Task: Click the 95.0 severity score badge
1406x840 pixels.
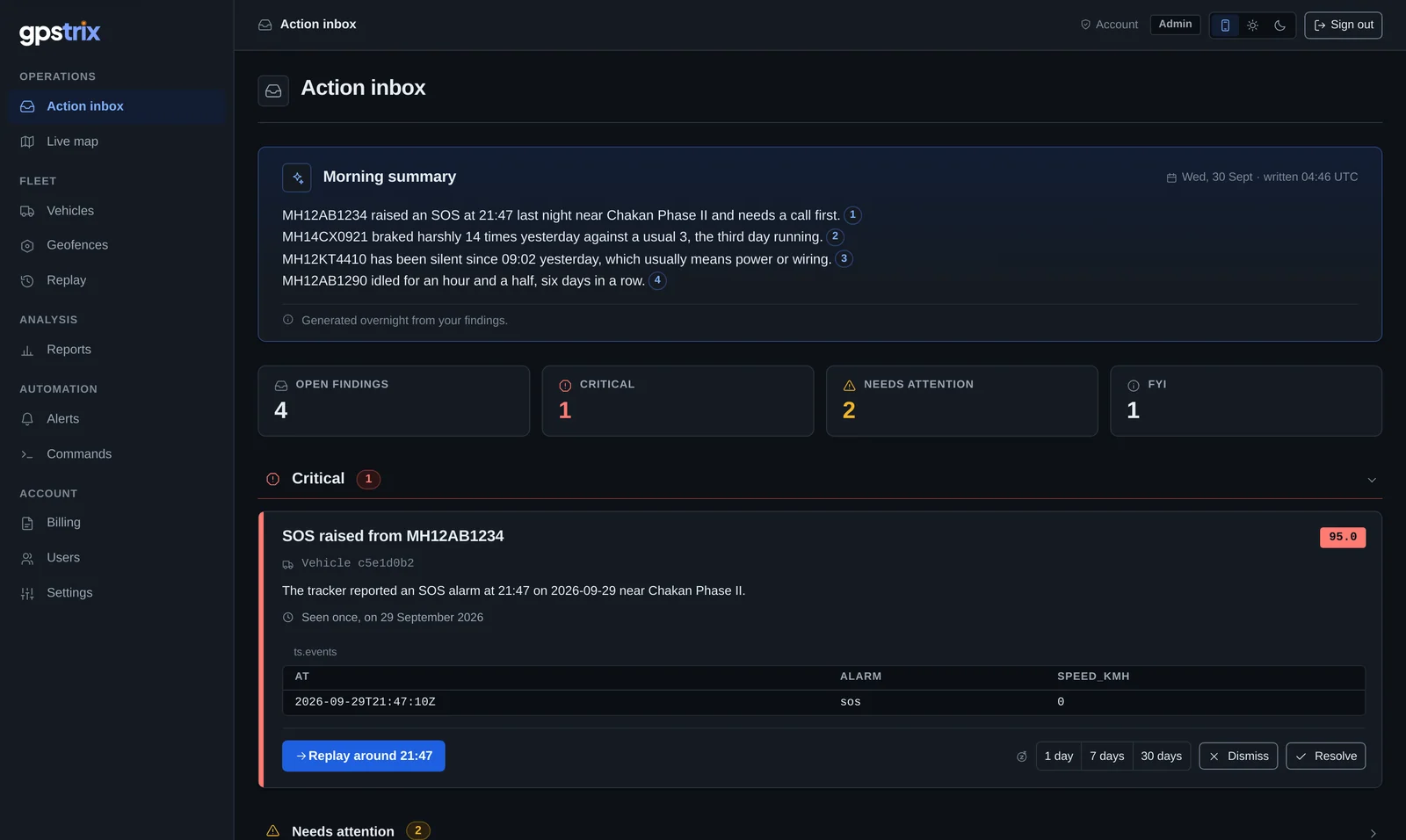Action: point(1343,538)
